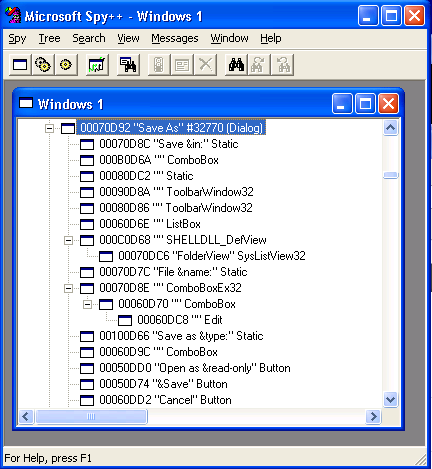This screenshot has height=469, width=432.
Task: Click the Find Next binoculars icon
Action: tap(259, 64)
